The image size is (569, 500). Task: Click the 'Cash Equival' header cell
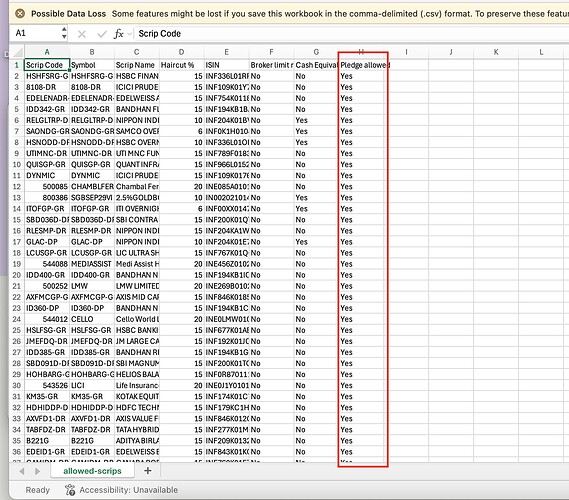click(316, 65)
